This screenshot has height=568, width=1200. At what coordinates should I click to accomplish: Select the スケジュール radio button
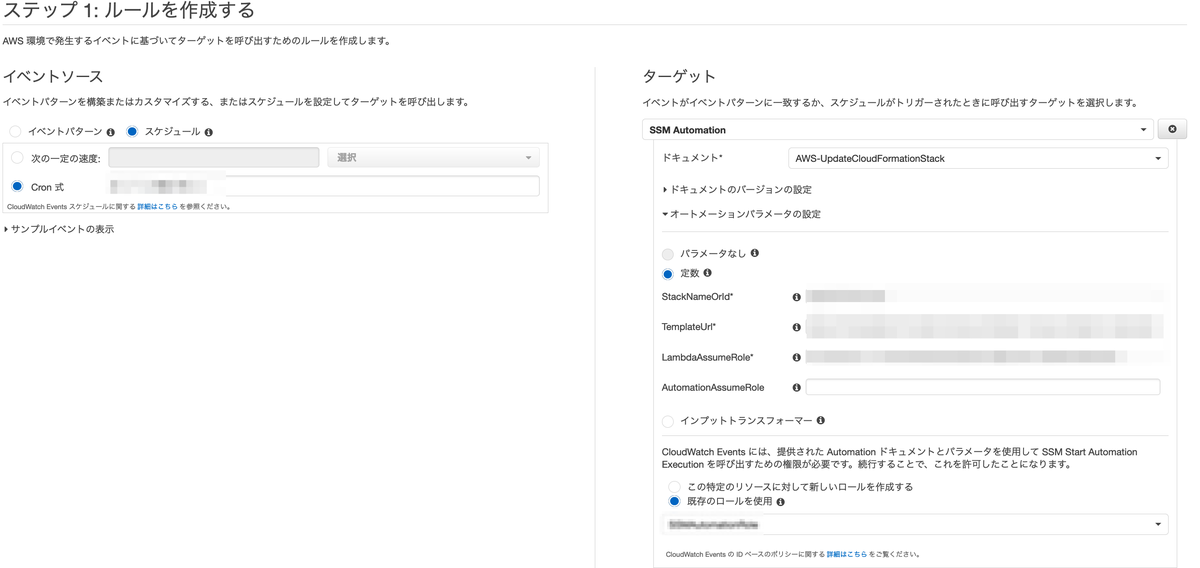pos(132,131)
